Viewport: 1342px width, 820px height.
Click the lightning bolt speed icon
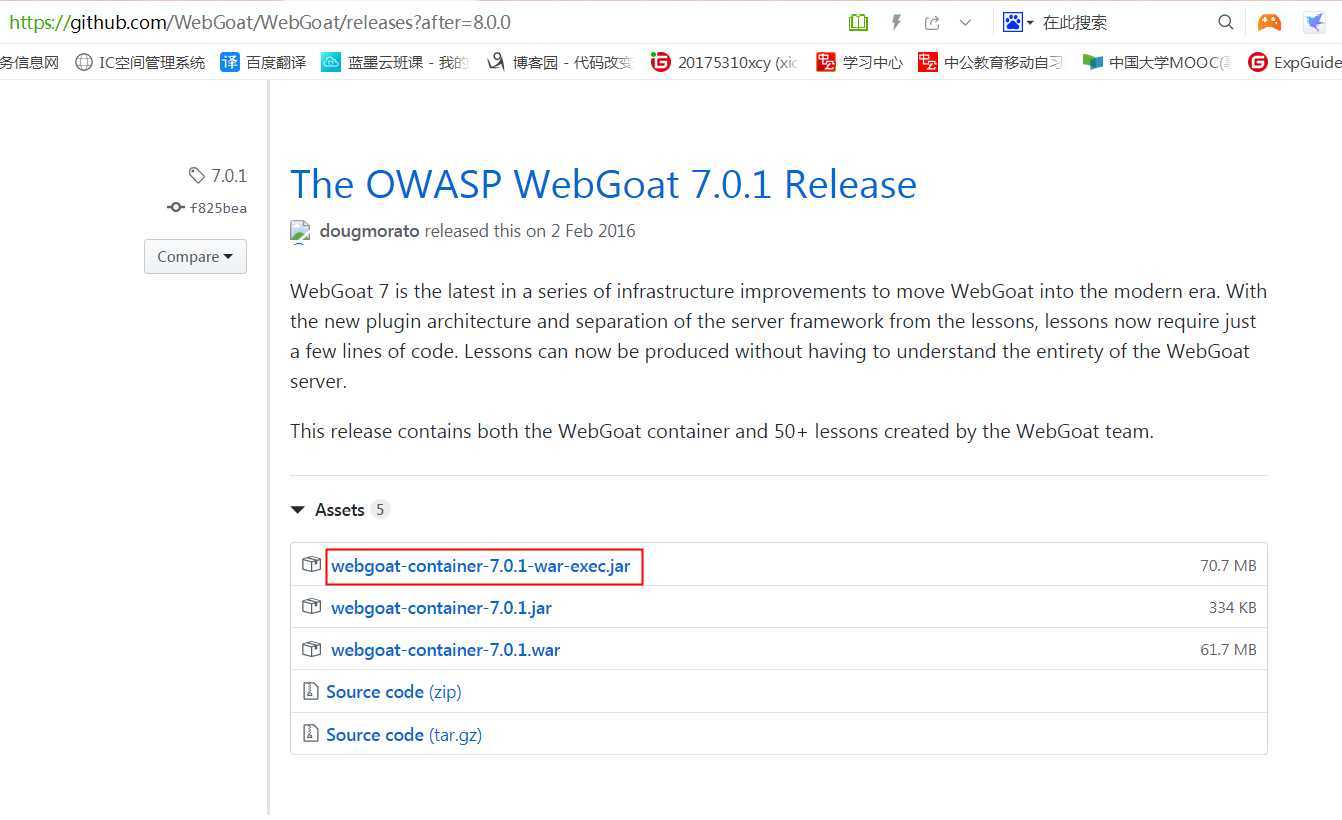pos(897,22)
